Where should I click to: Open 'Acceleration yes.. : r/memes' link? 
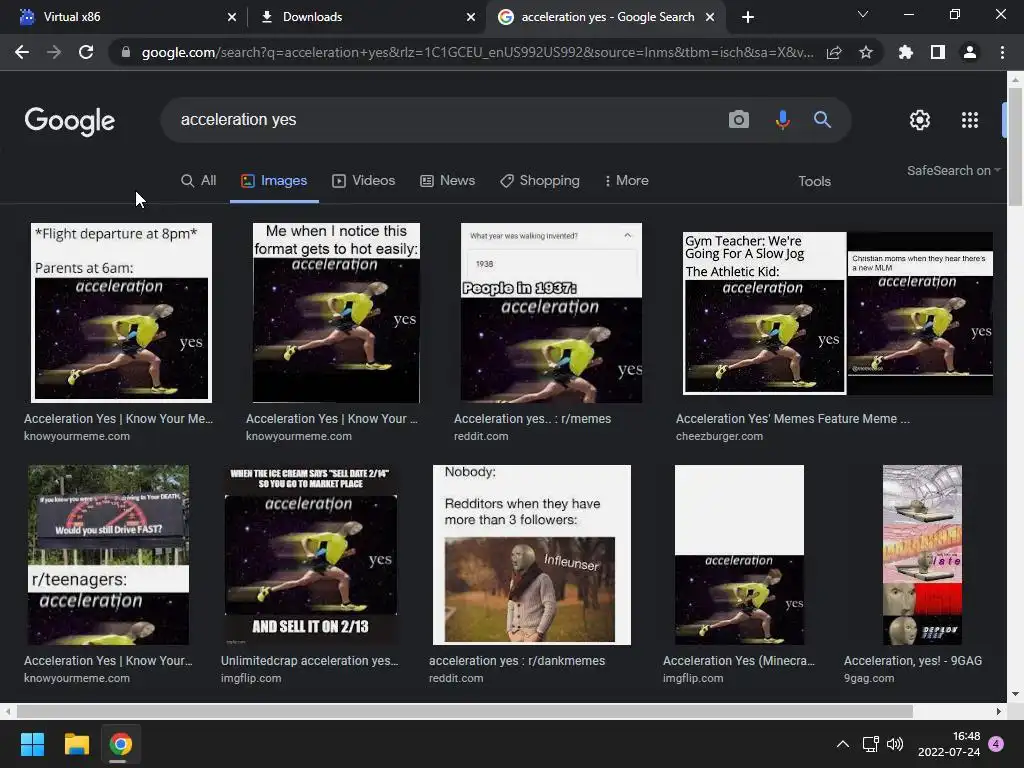coord(532,419)
